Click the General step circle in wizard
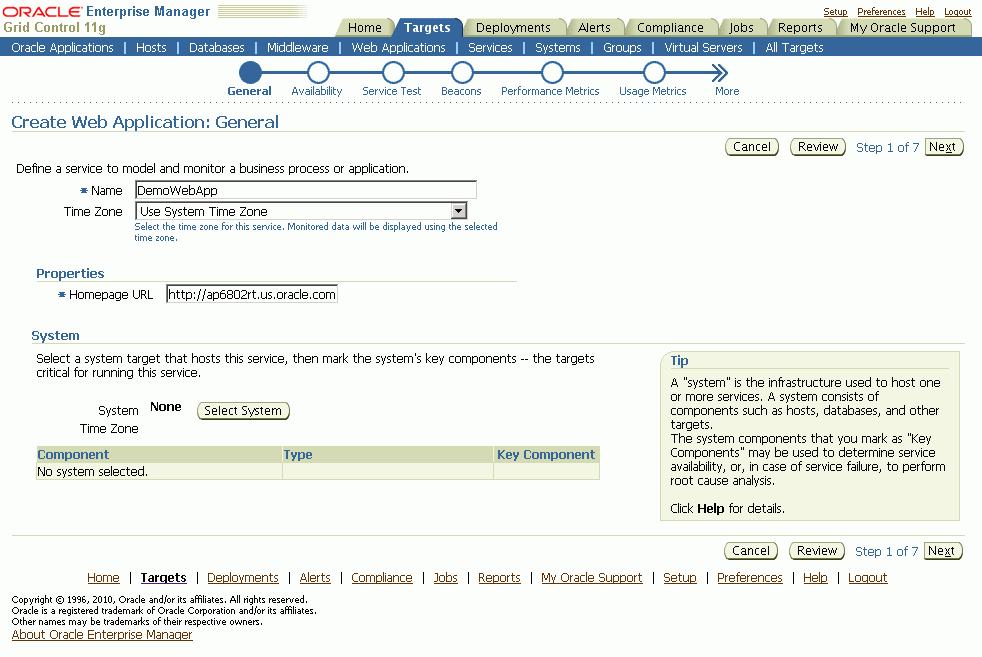Image resolution: width=982 pixels, height=657 pixels. tap(250, 73)
